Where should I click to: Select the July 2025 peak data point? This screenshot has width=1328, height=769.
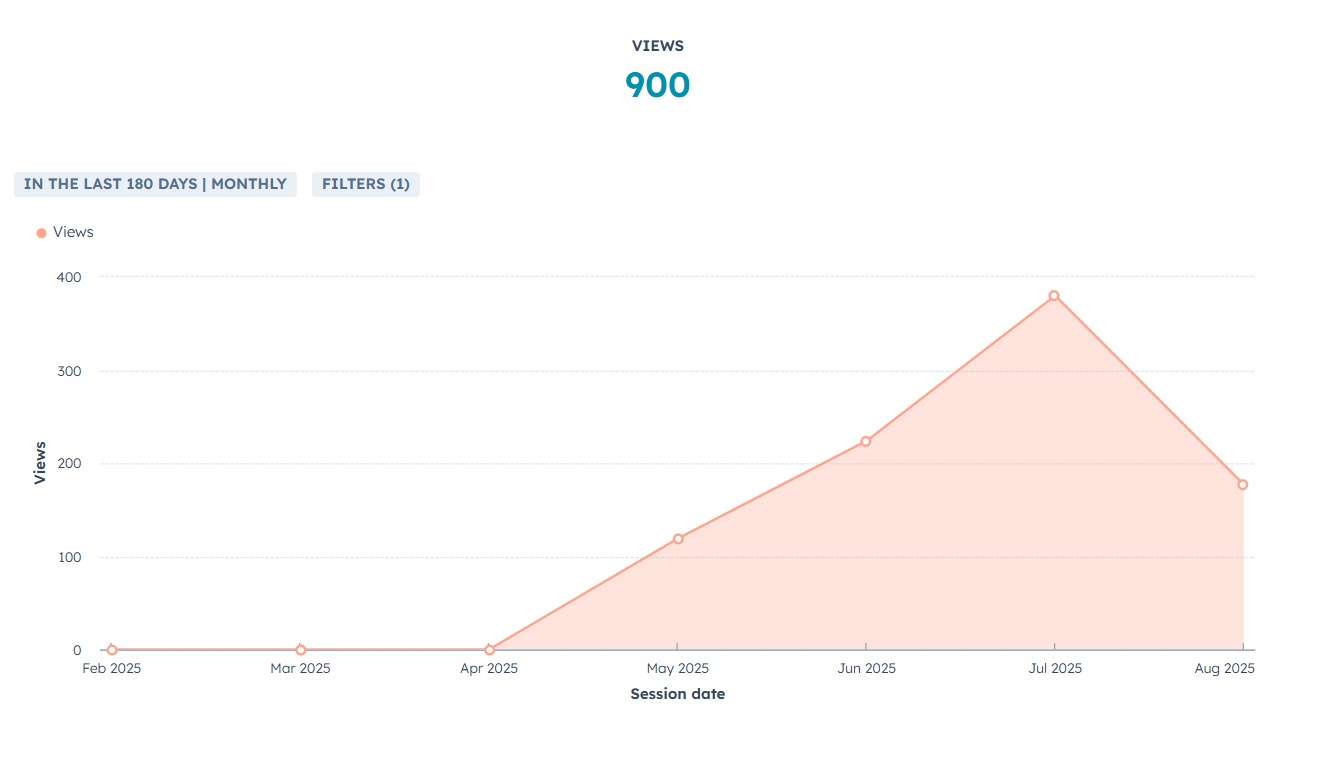coord(1053,295)
